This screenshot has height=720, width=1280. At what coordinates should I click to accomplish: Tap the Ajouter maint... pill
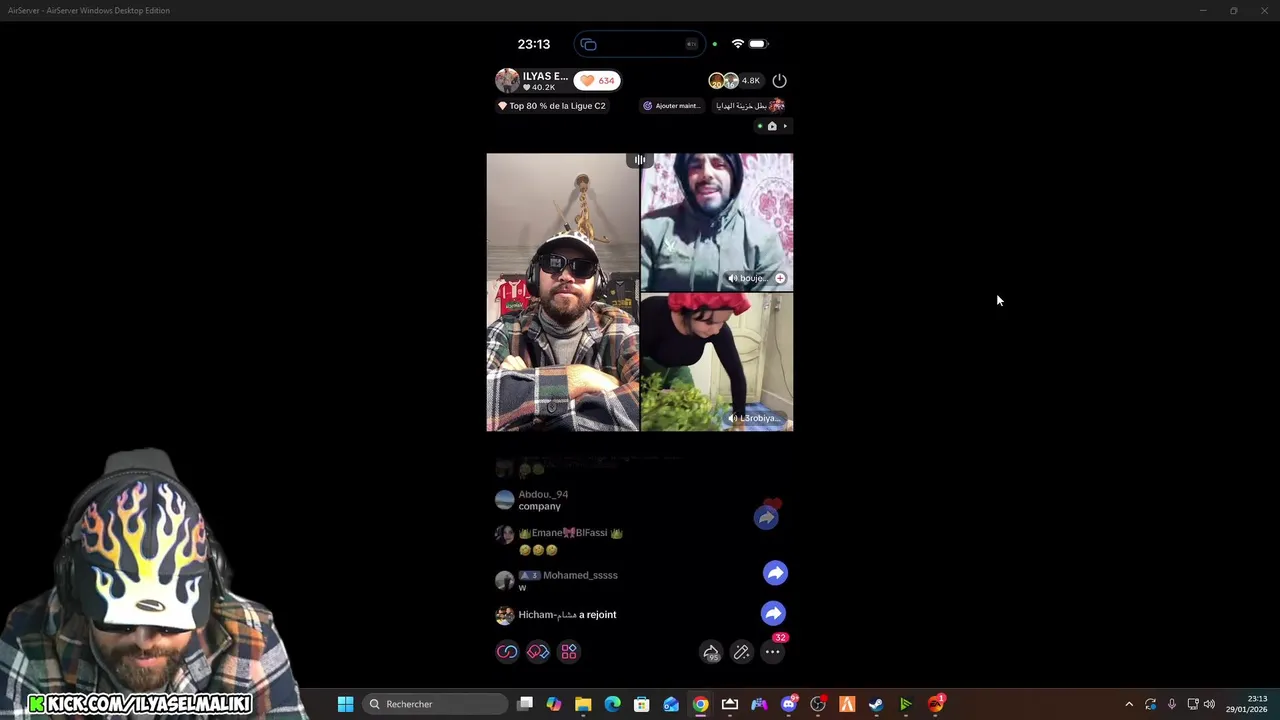click(x=671, y=105)
